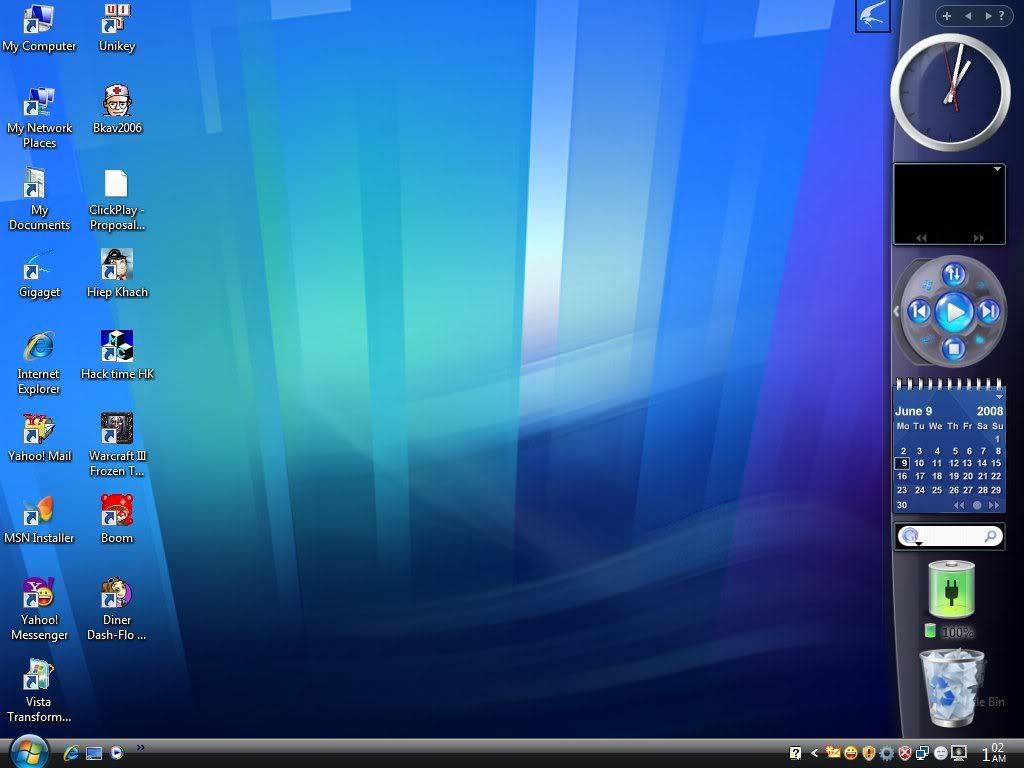Go to next sidebar page arrow
This screenshot has width=1024, height=768.
click(988, 15)
